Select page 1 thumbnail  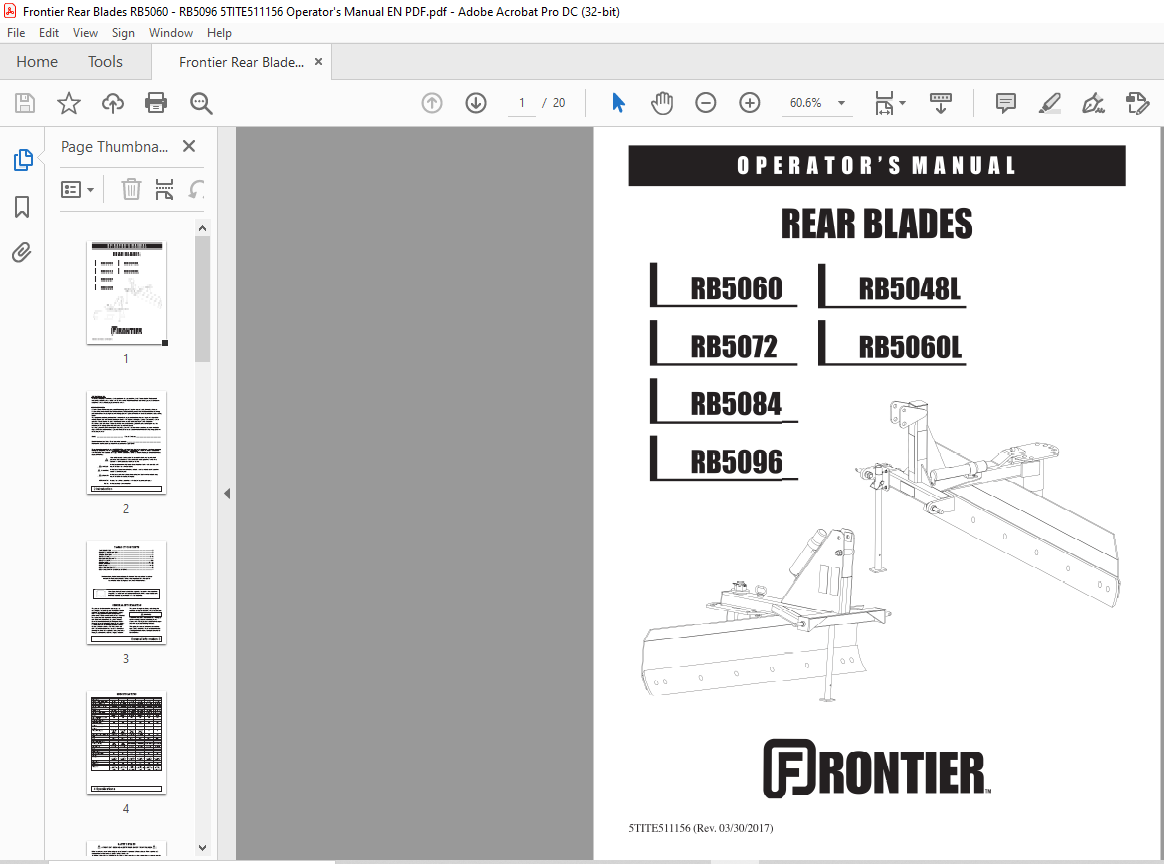click(x=126, y=292)
